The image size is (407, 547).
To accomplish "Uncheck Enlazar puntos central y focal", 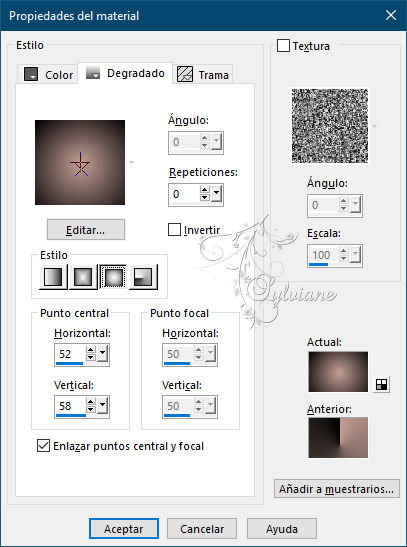I will 43,445.
